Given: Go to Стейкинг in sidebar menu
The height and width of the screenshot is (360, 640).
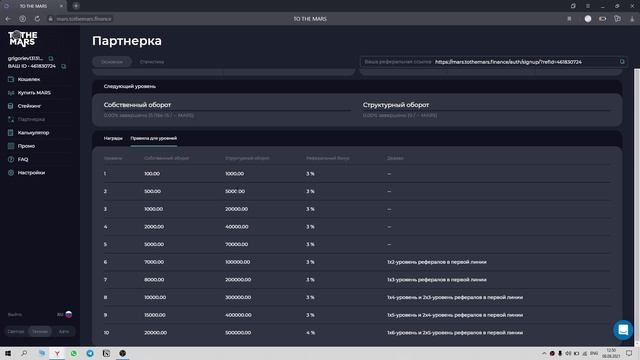Looking at the screenshot, I should pos(29,106).
